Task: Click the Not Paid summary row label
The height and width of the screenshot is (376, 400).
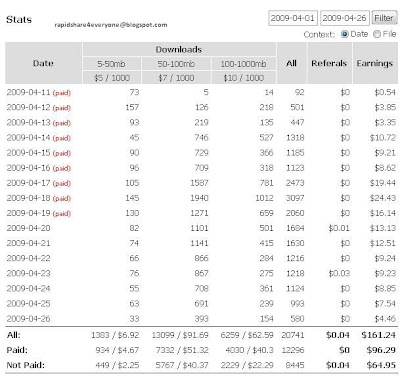Action: (26, 365)
